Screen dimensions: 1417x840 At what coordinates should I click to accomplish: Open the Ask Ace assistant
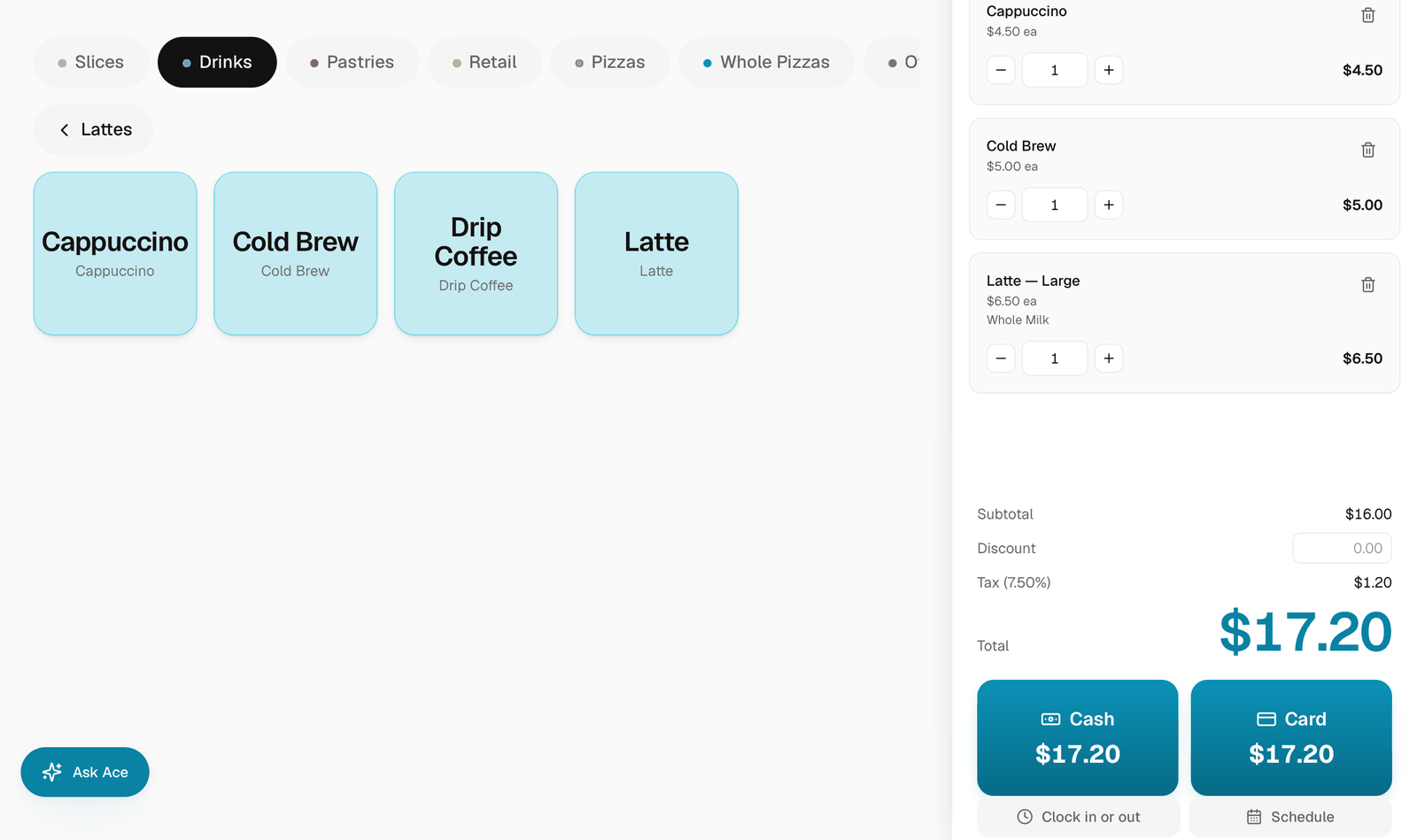[x=85, y=772]
